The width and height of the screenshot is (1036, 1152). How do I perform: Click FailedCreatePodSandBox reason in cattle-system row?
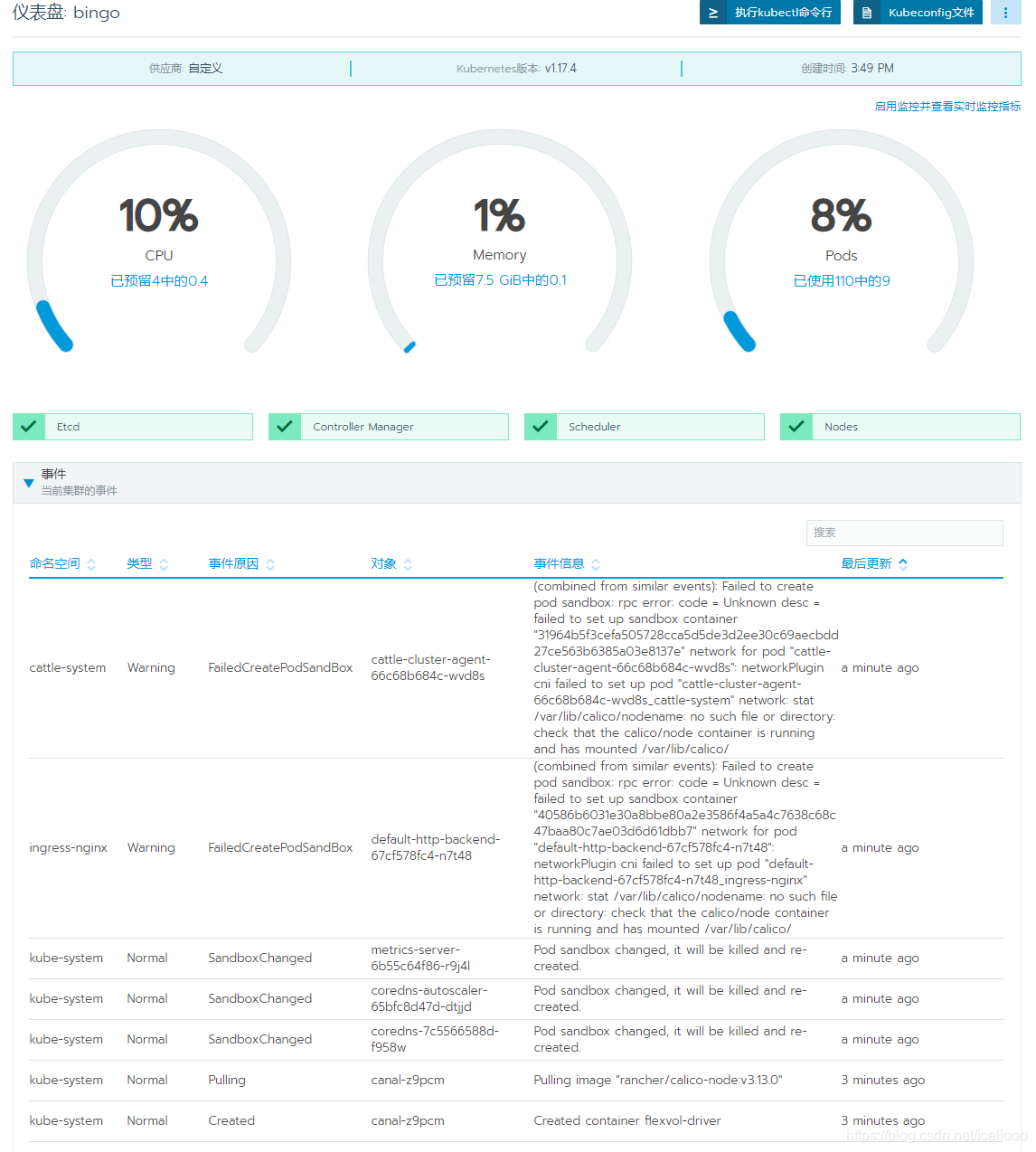280,668
